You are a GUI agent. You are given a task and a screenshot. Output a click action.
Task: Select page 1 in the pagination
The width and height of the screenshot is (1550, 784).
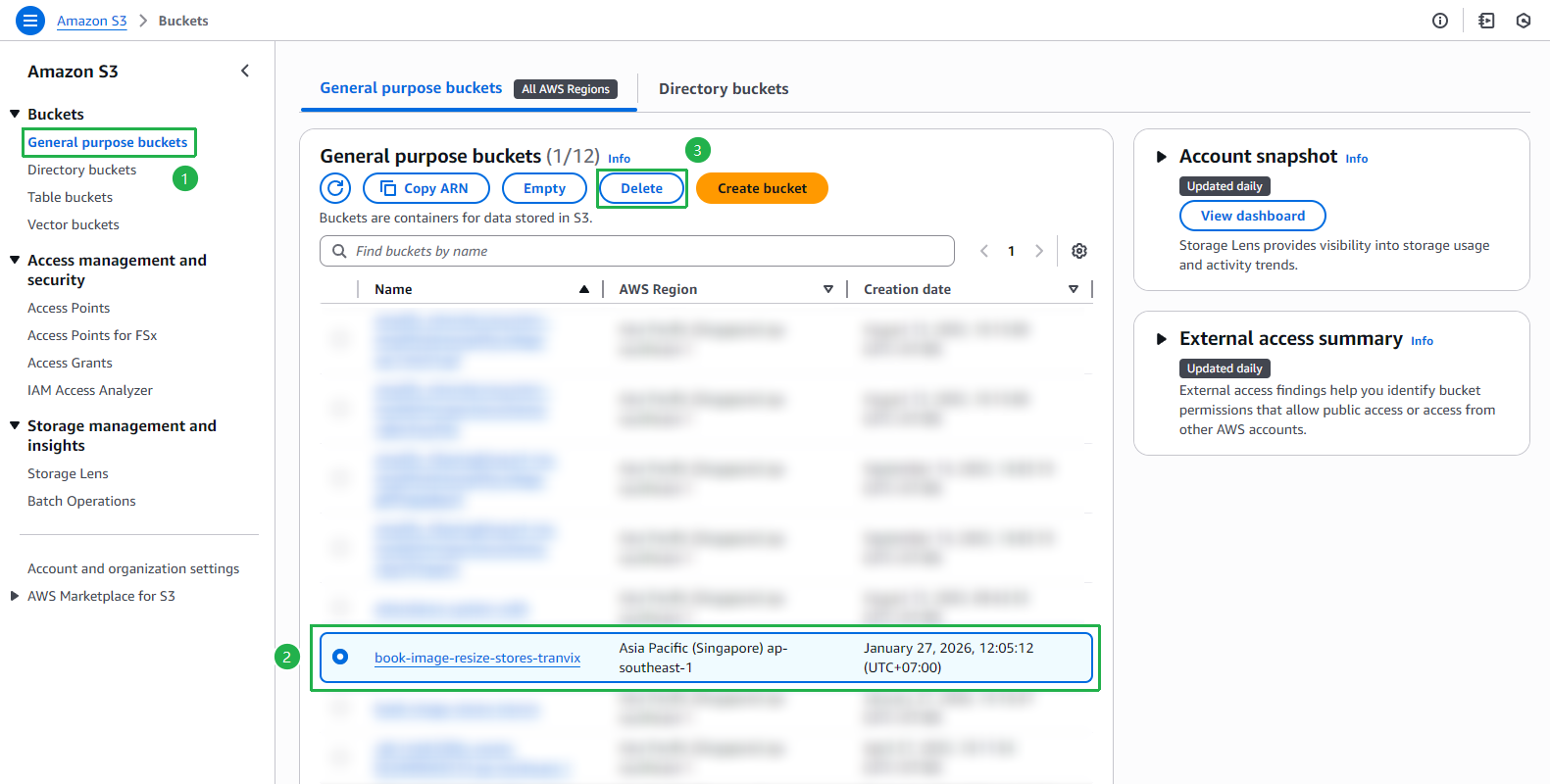(1012, 251)
